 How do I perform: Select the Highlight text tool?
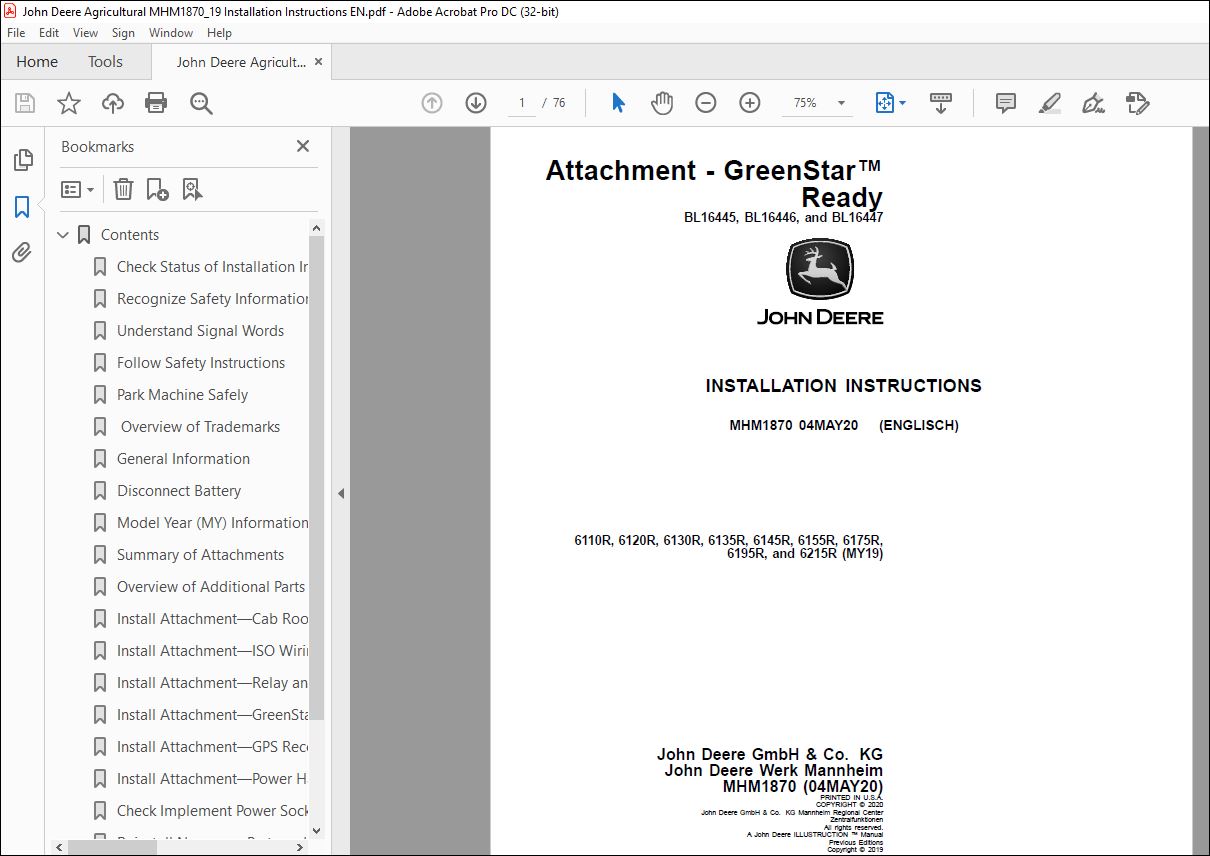click(x=1049, y=103)
